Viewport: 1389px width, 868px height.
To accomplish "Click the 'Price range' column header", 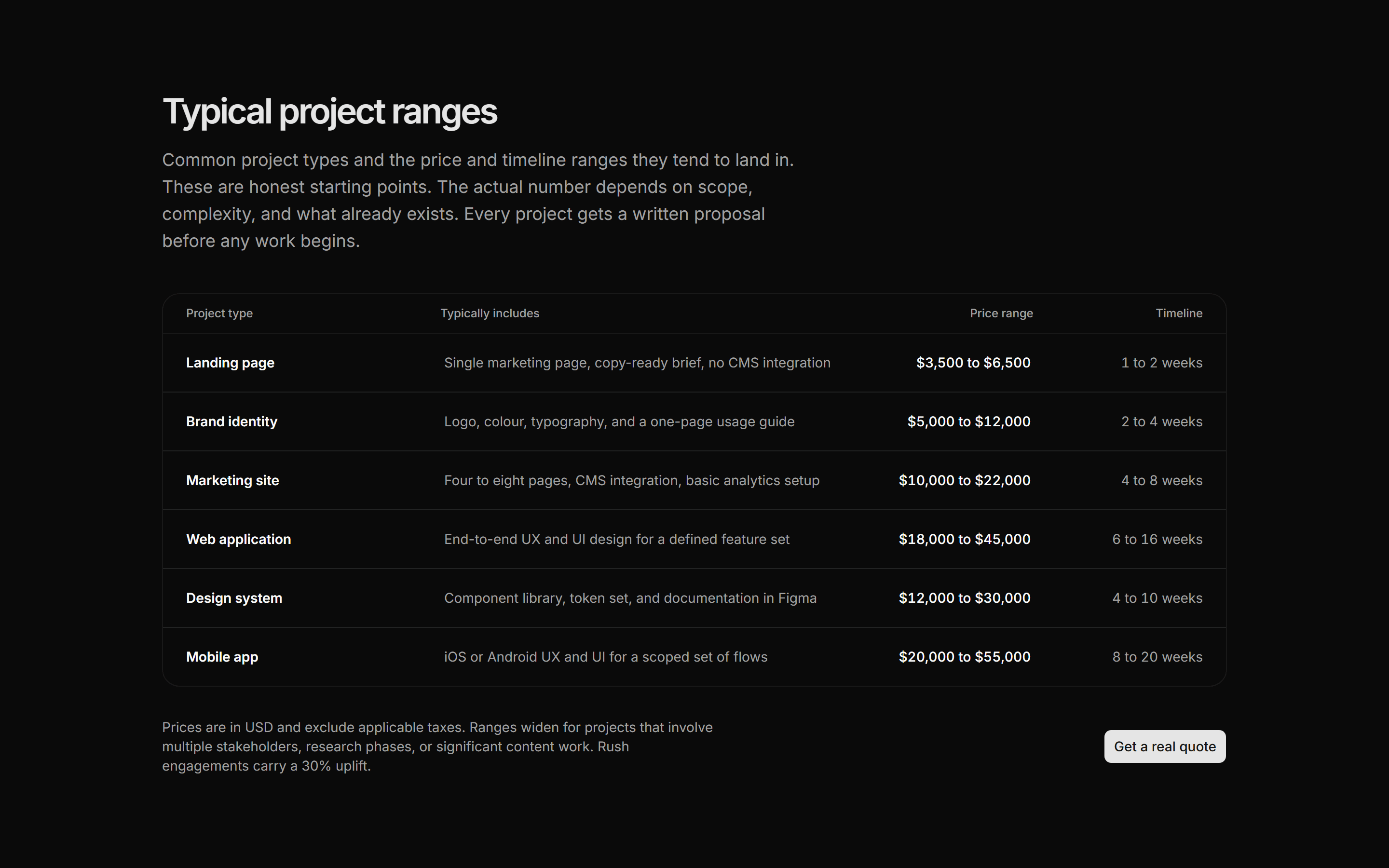I will tap(1001, 313).
